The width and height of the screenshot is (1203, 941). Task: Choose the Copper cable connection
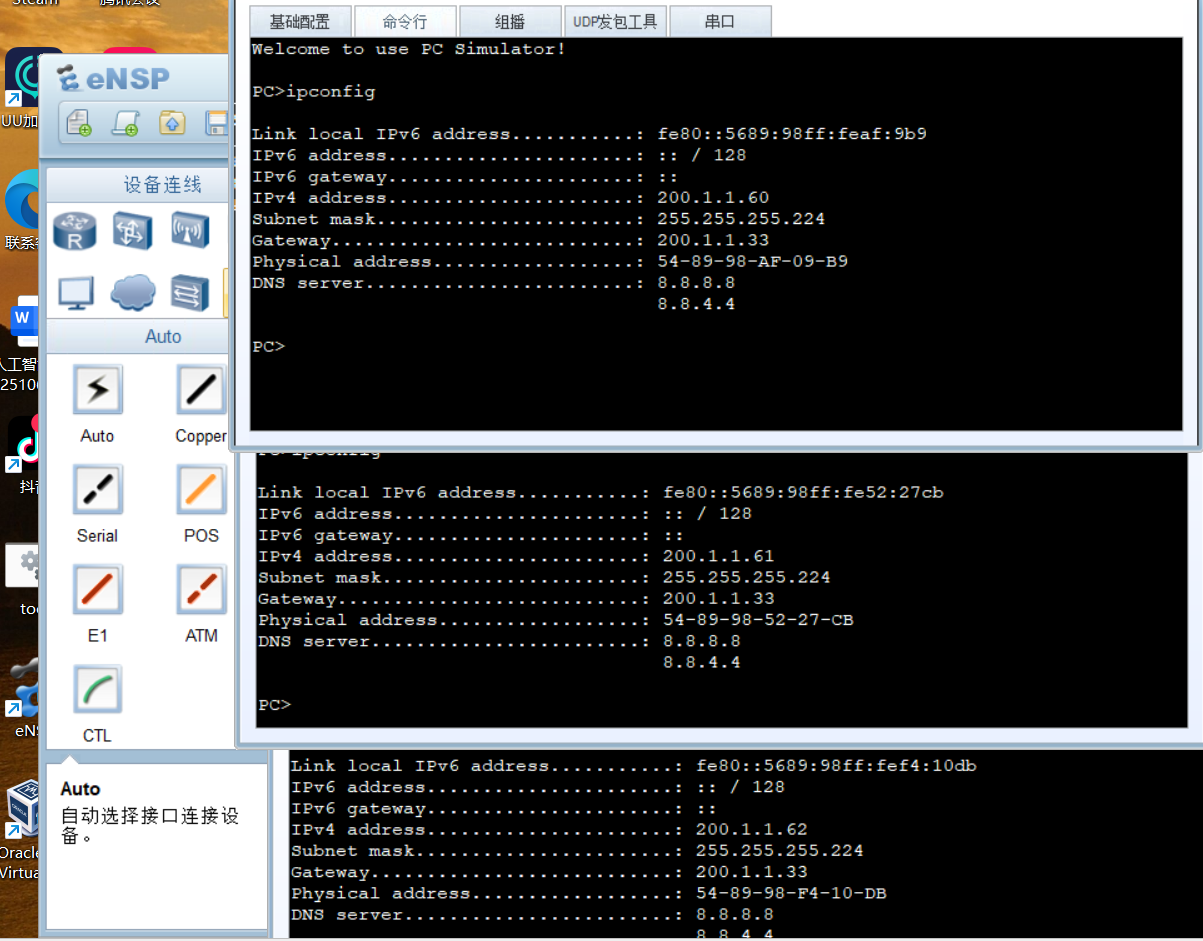click(201, 390)
